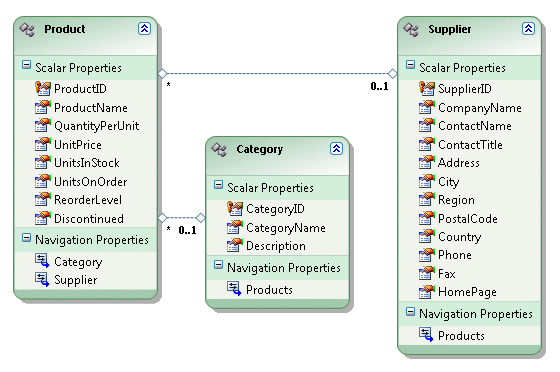Screen dimensions: 560x372
Task: Click the ProductName property icon
Action: 42,107
